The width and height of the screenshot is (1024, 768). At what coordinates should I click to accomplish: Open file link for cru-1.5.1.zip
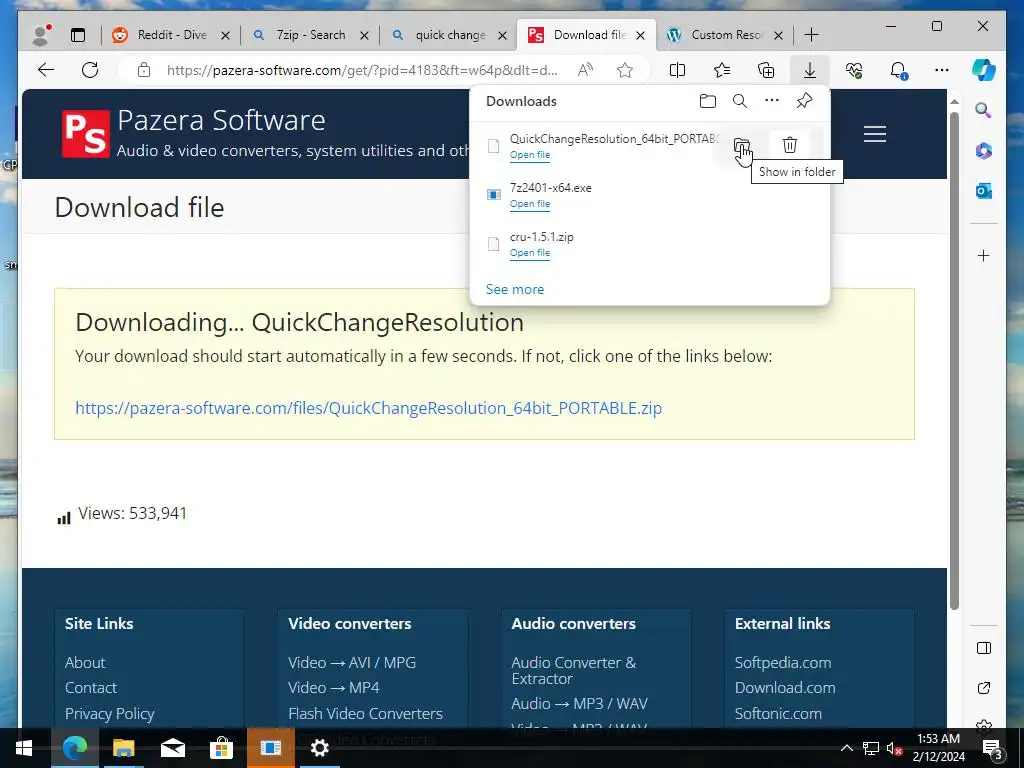click(530, 253)
